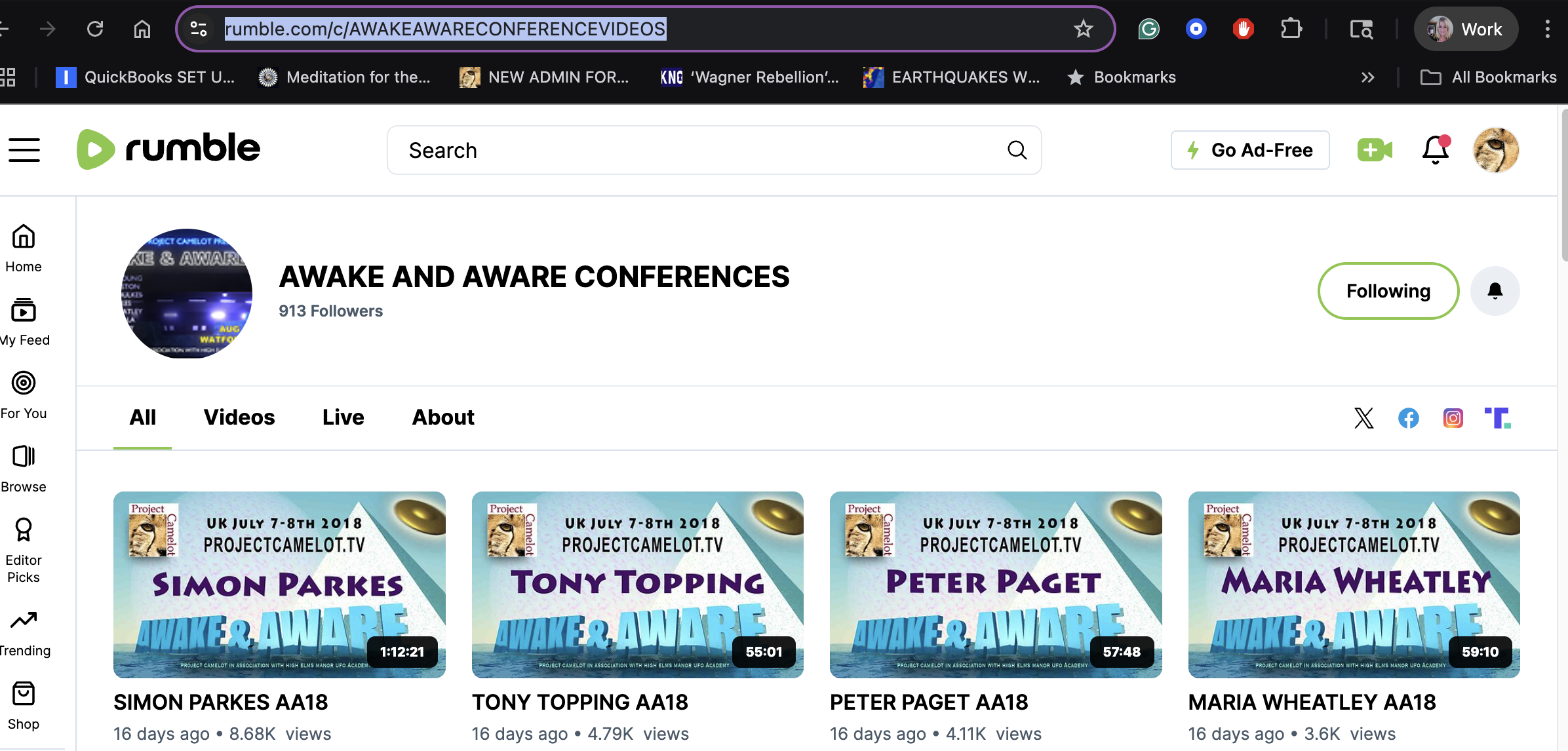Click the search magnifier icon
This screenshot has height=751, width=1568.
[x=1017, y=150]
